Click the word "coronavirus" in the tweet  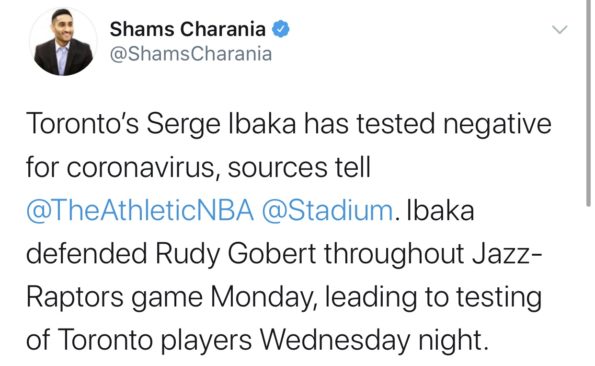[x=144, y=168]
